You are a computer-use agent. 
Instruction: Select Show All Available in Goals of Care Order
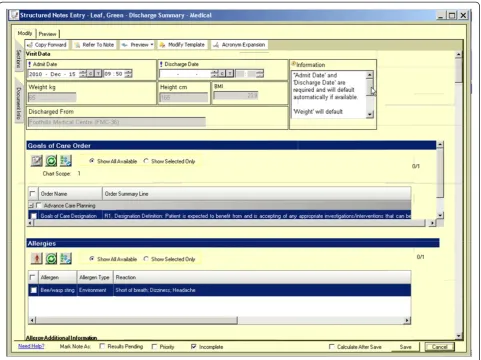(x=113, y=161)
